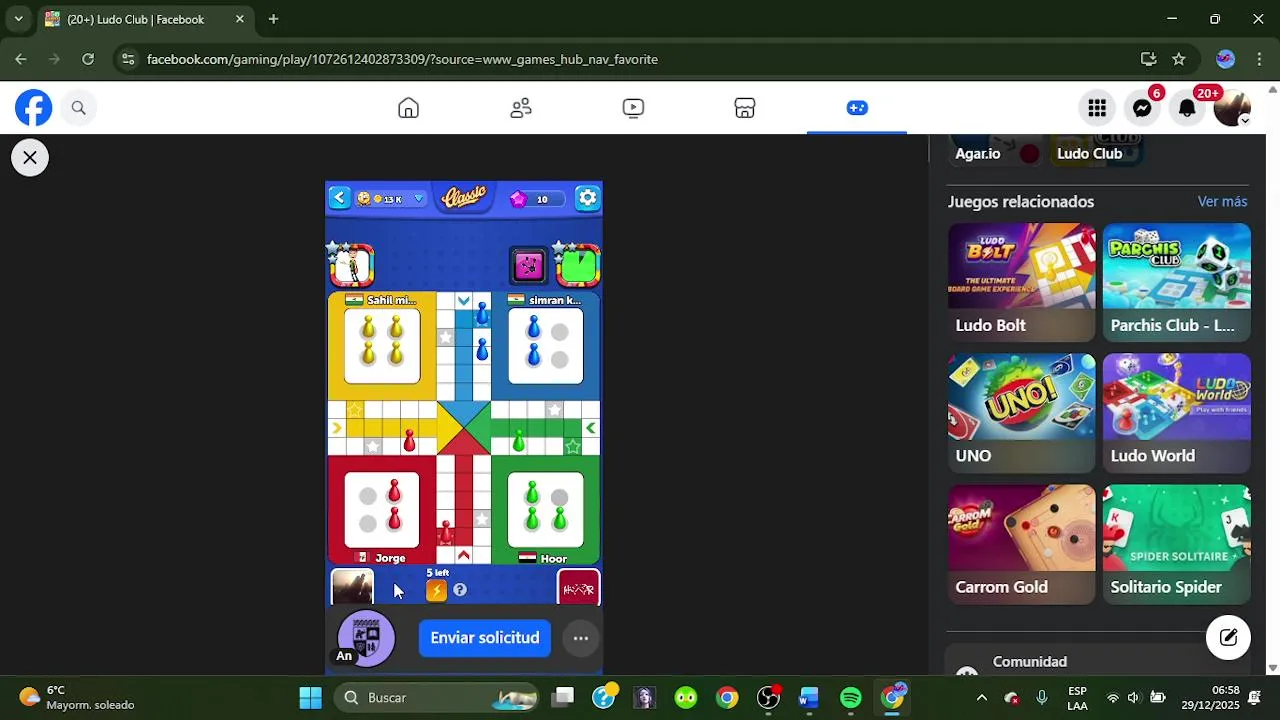Screen dimensions: 1280x720
Task: Click simran's green avatar
Action: (577, 265)
